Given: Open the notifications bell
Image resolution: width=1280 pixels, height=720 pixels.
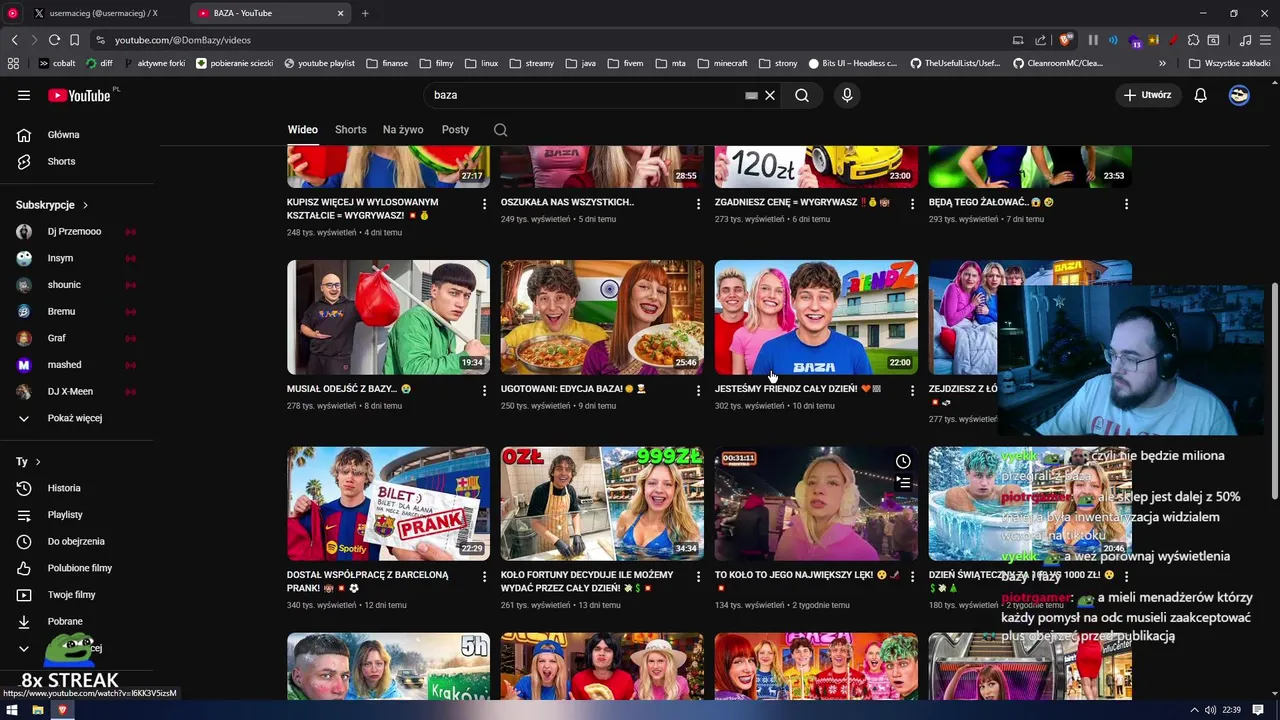Looking at the screenshot, I should point(1201,95).
